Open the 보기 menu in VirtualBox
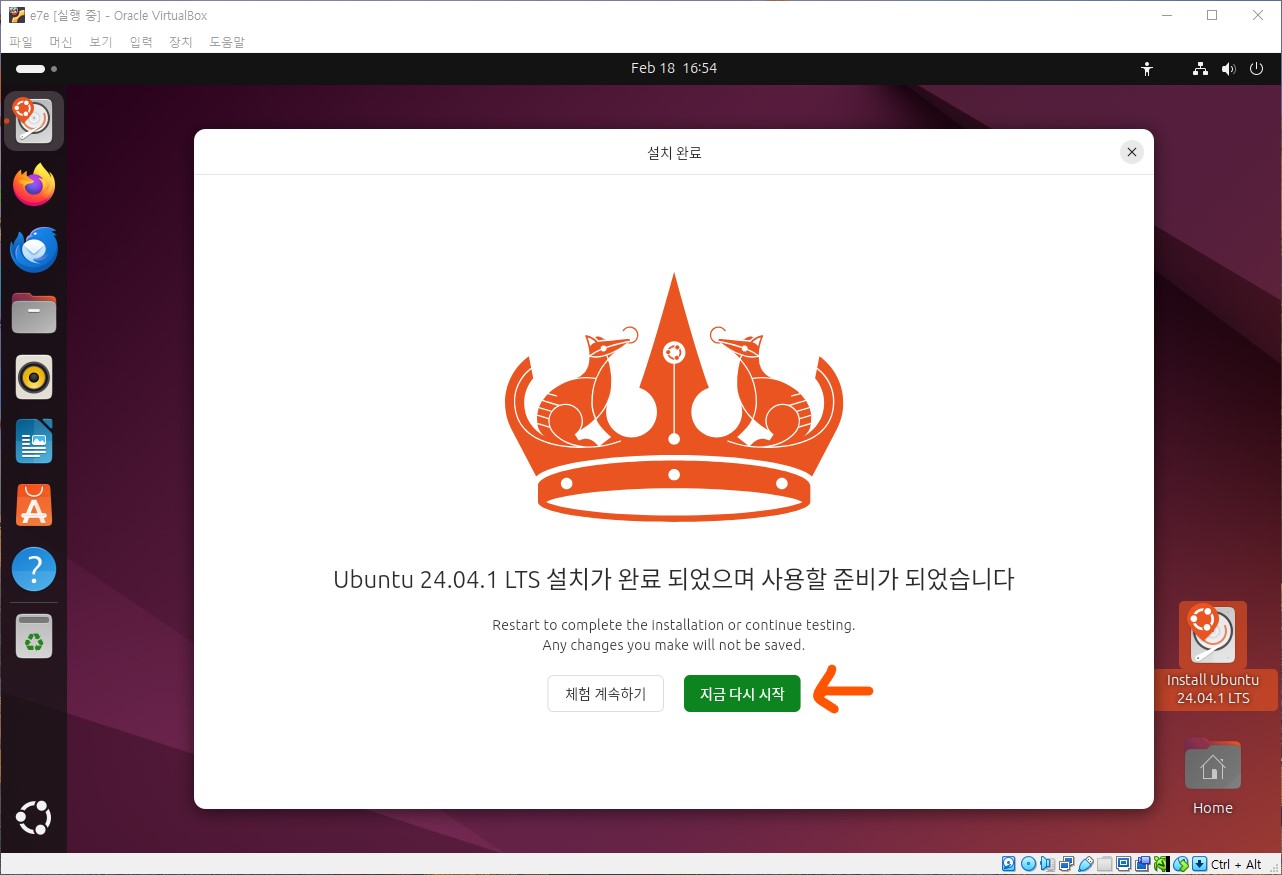Image resolution: width=1282 pixels, height=875 pixels. 101,42
